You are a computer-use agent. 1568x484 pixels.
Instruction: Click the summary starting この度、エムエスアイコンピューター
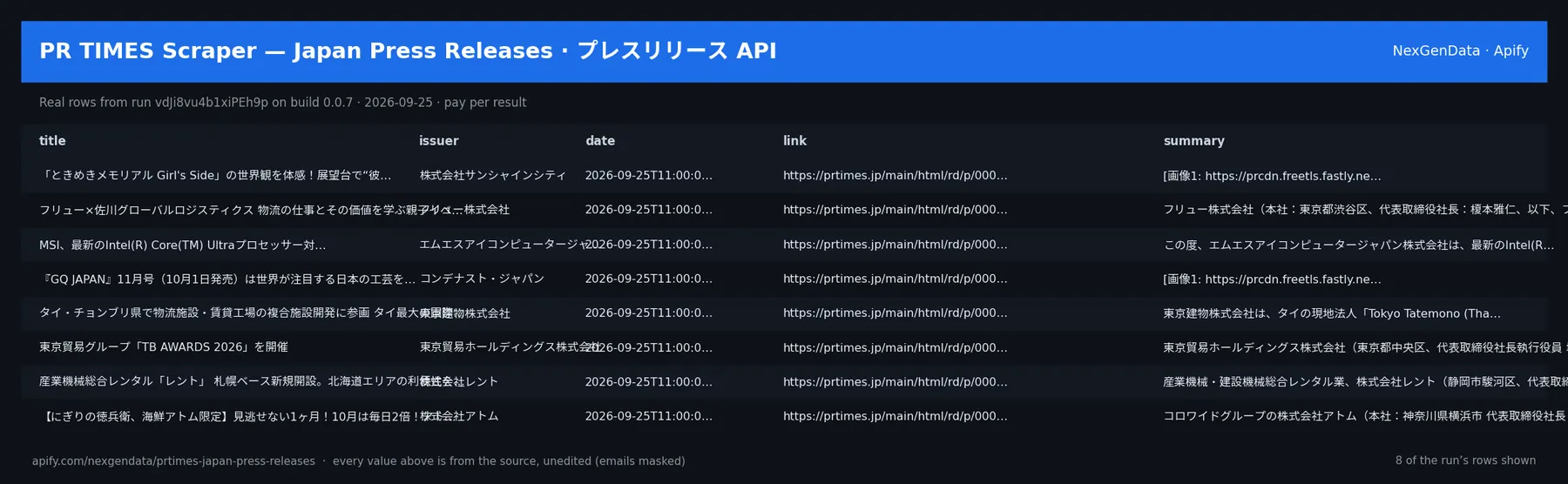coord(1359,245)
